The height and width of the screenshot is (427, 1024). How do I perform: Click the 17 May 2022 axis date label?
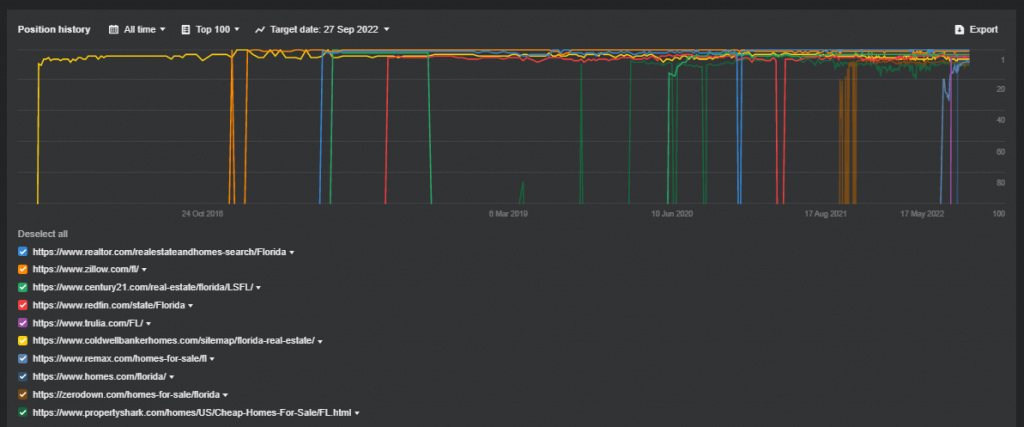922,214
